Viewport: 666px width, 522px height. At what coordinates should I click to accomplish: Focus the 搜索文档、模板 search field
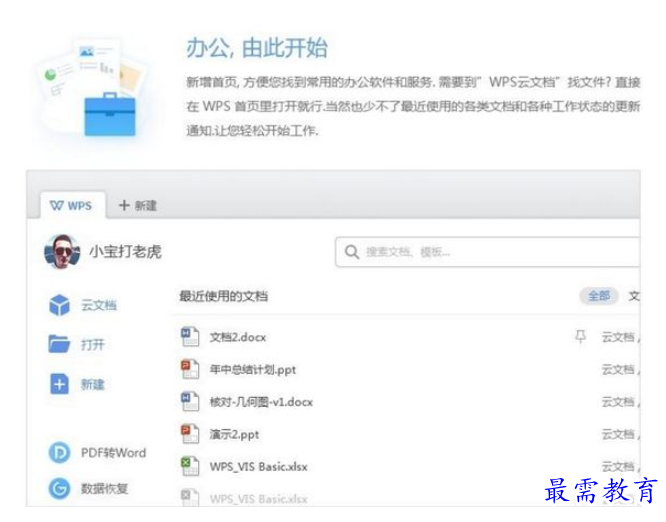[488, 252]
